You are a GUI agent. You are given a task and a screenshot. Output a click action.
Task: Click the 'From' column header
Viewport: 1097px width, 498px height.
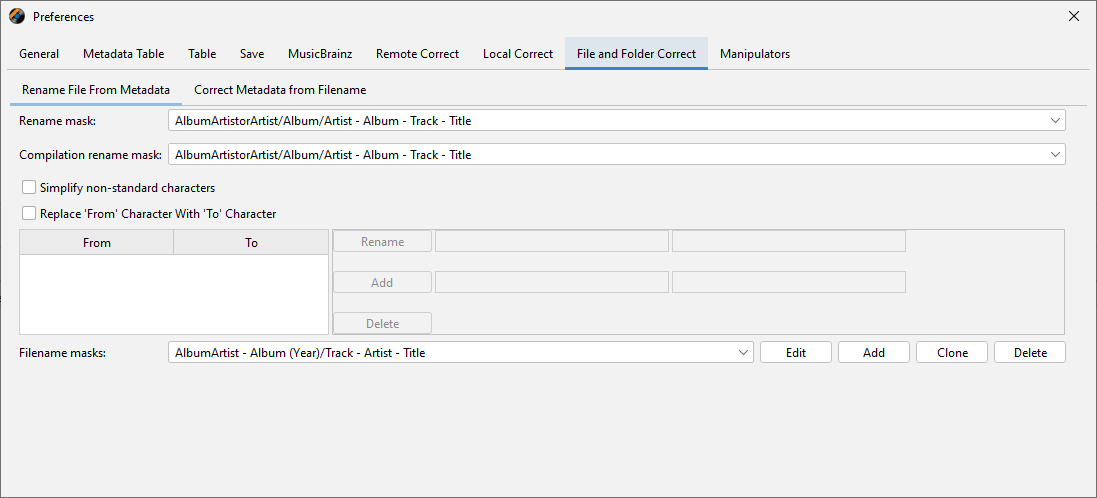(97, 243)
